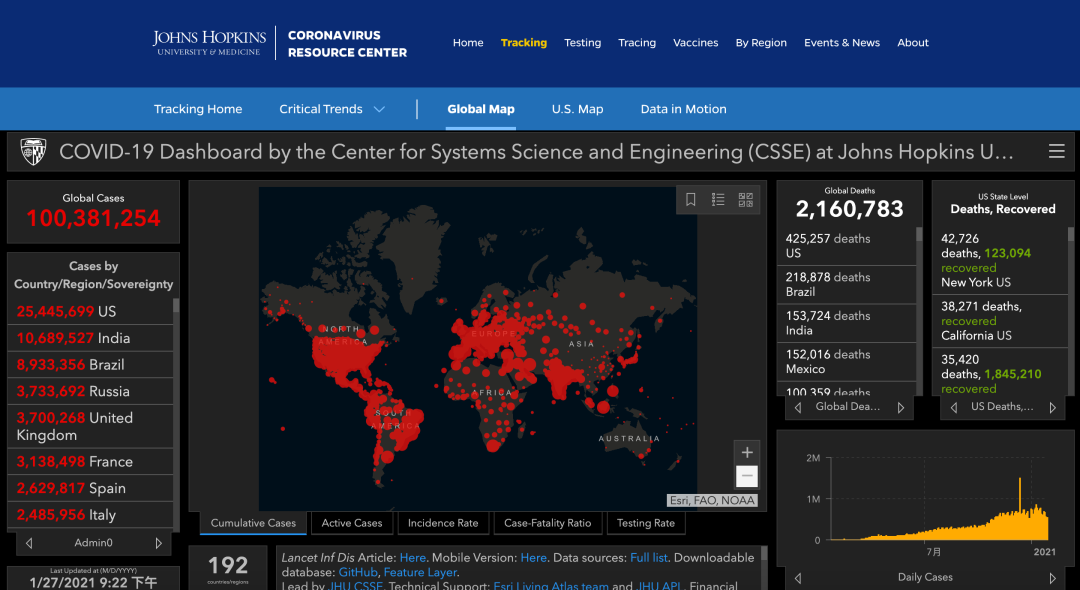Click Coronavirus Resource Center title
1080x590 pixels.
[x=347, y=43]
